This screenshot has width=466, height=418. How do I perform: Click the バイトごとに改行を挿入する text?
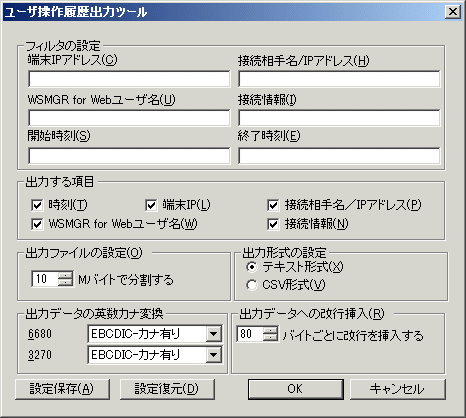[x=353, y=335]
